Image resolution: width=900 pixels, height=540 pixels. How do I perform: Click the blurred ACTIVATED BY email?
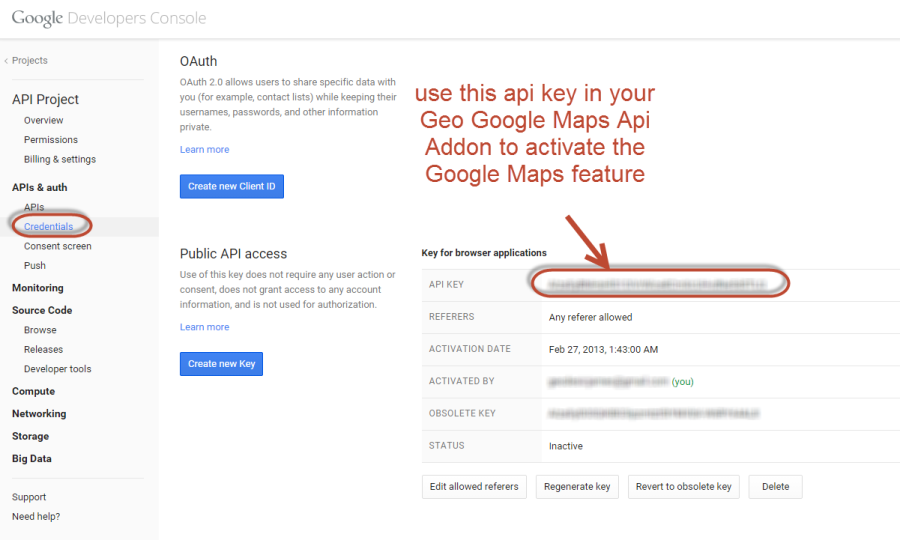(608, 381)
